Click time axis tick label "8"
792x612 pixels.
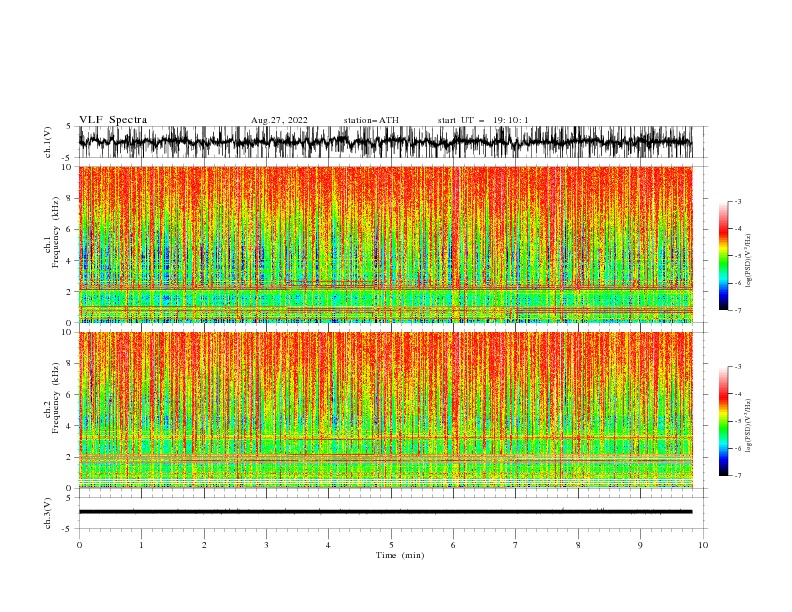tap(578, 545)
